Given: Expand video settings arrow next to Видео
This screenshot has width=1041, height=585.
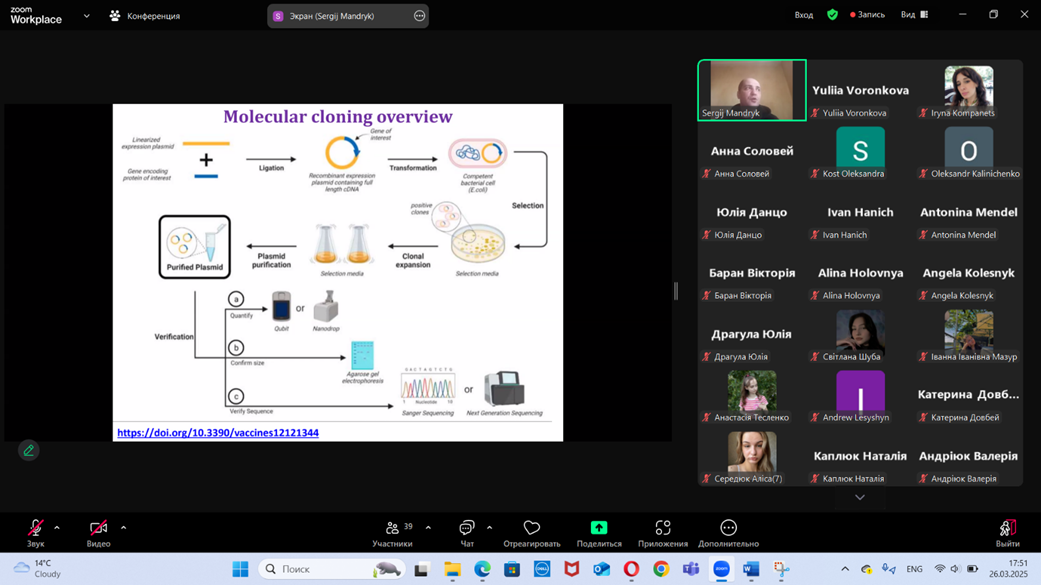Looking at the screenshot, I should (x=123, y=528).
